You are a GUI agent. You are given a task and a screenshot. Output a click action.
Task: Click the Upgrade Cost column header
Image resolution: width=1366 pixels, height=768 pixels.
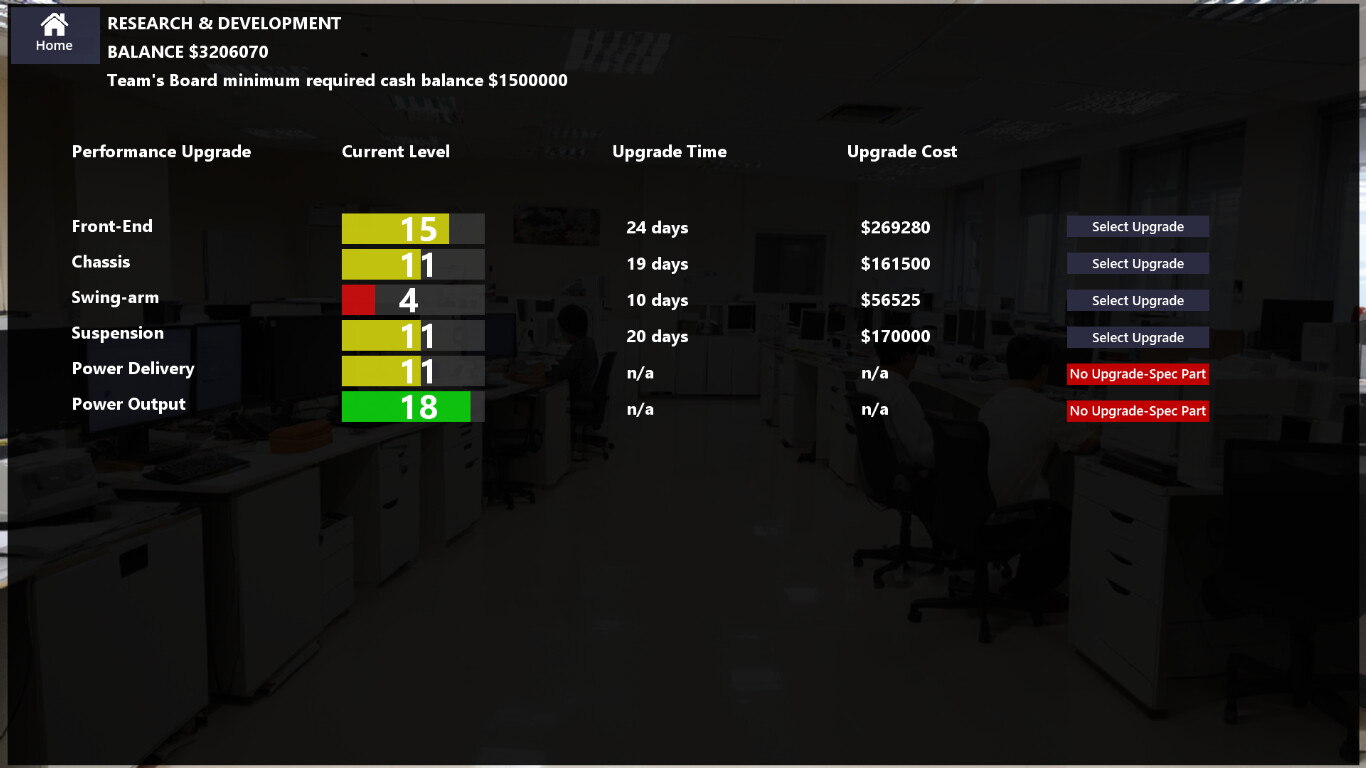point(902,152)
